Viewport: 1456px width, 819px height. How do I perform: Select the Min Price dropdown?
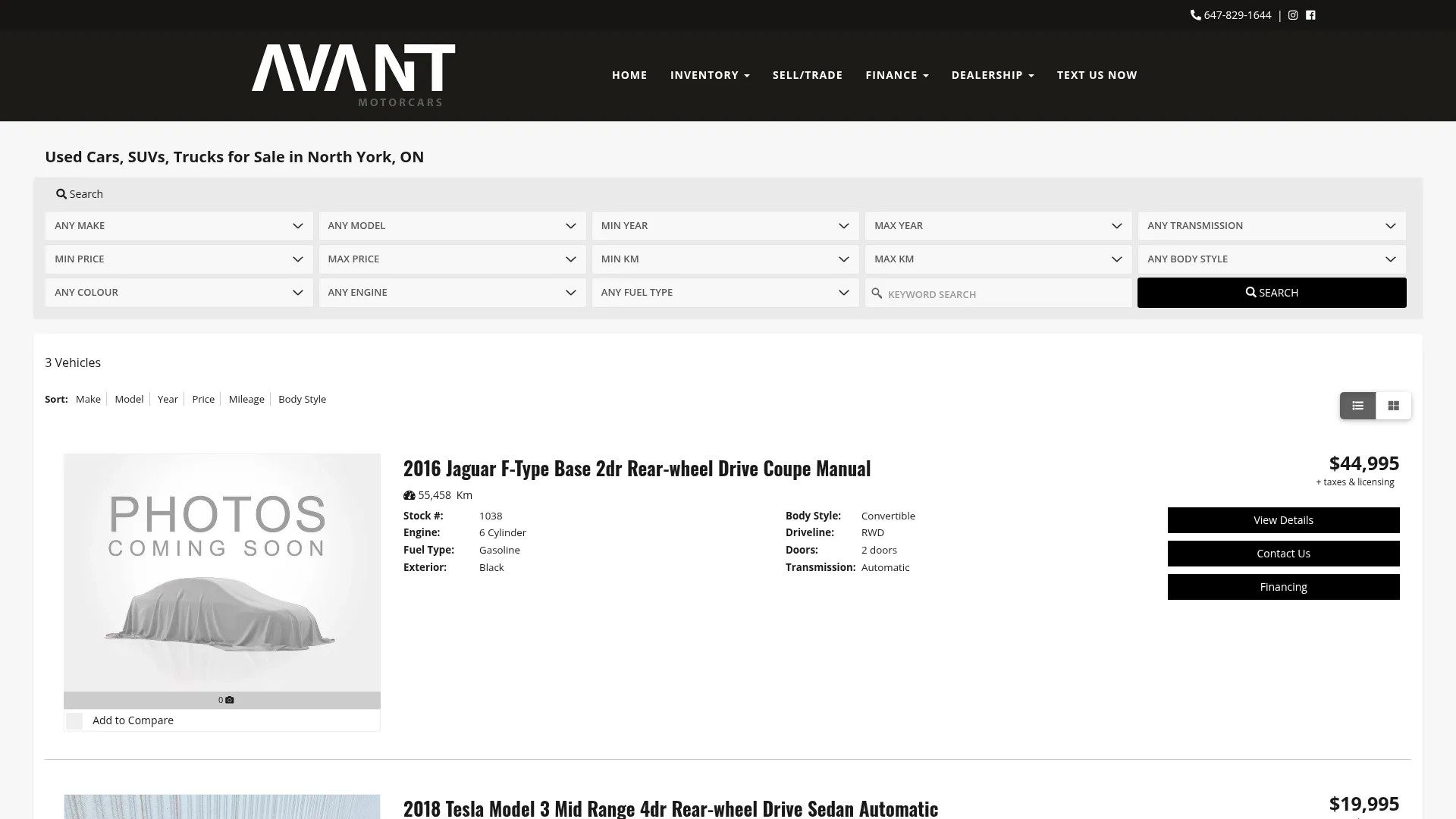pos(179,259)
